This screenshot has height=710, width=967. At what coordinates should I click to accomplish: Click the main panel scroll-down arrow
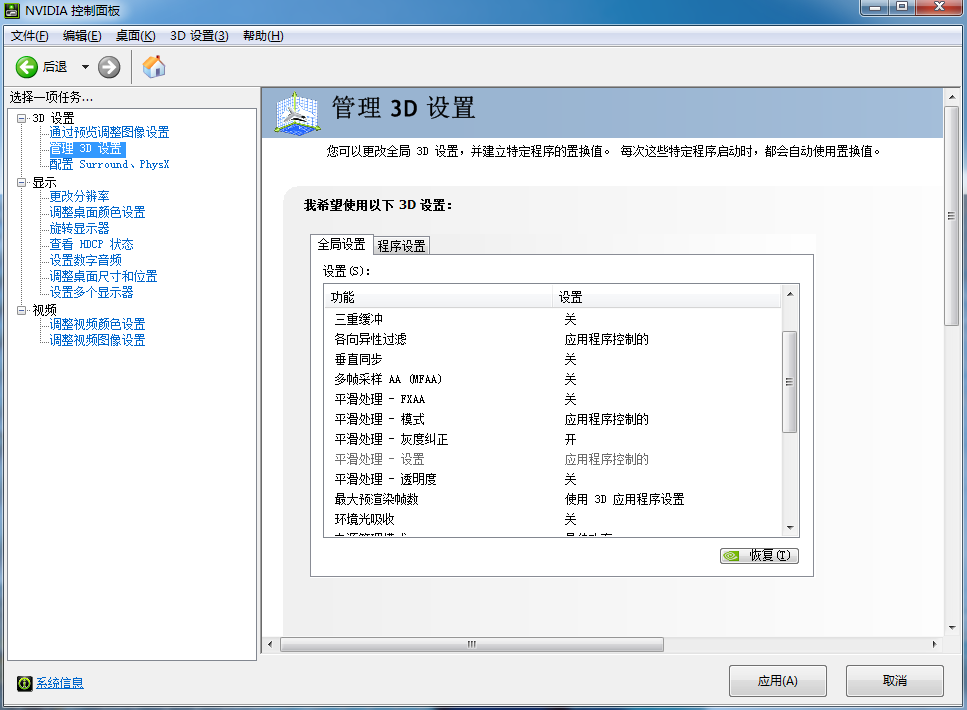tap(952, 627)
